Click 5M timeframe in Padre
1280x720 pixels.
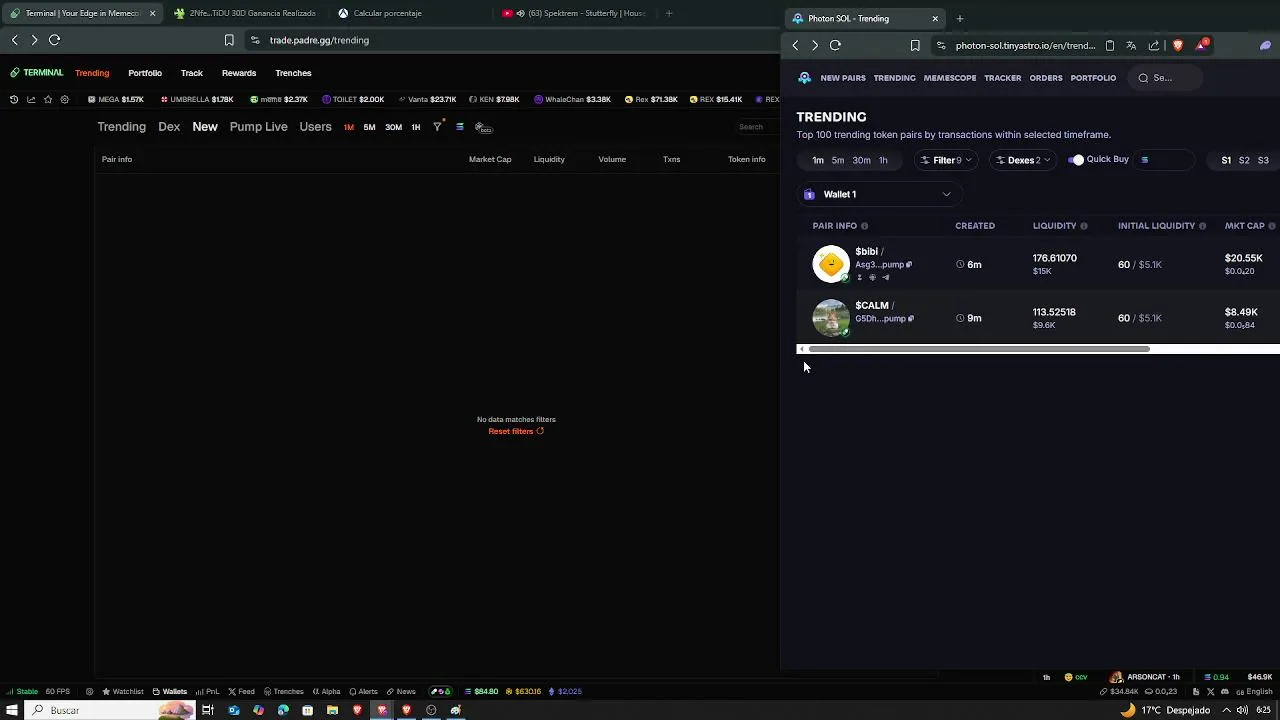pos(370,127)
